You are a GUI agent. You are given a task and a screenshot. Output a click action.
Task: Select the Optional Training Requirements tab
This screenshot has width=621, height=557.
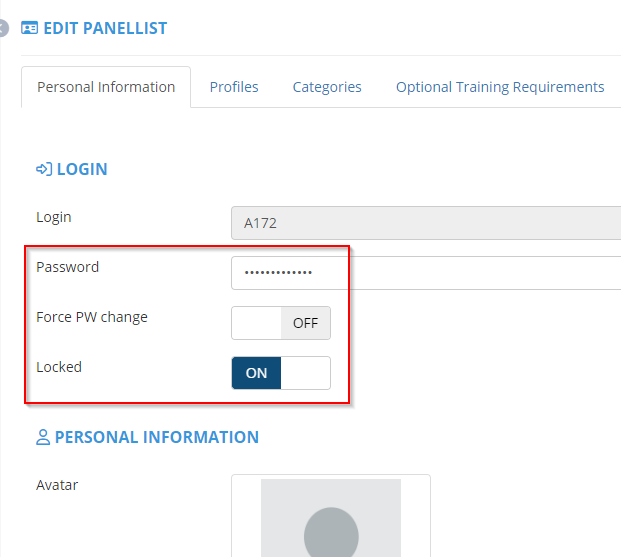[x=500, y=87]
